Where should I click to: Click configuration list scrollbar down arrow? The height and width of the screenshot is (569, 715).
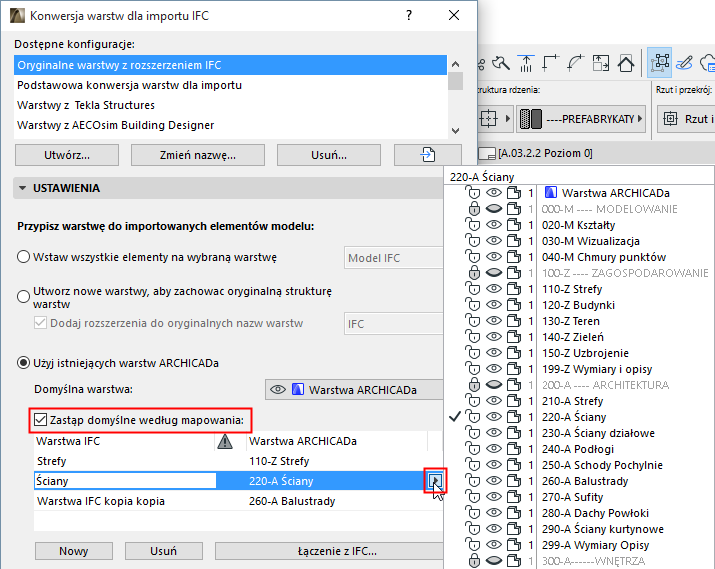coord(455,131)
